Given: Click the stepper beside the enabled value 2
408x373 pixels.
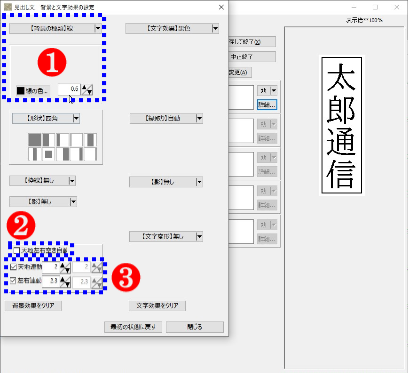Looking at the screenshot, I should [x=65, y=267].
